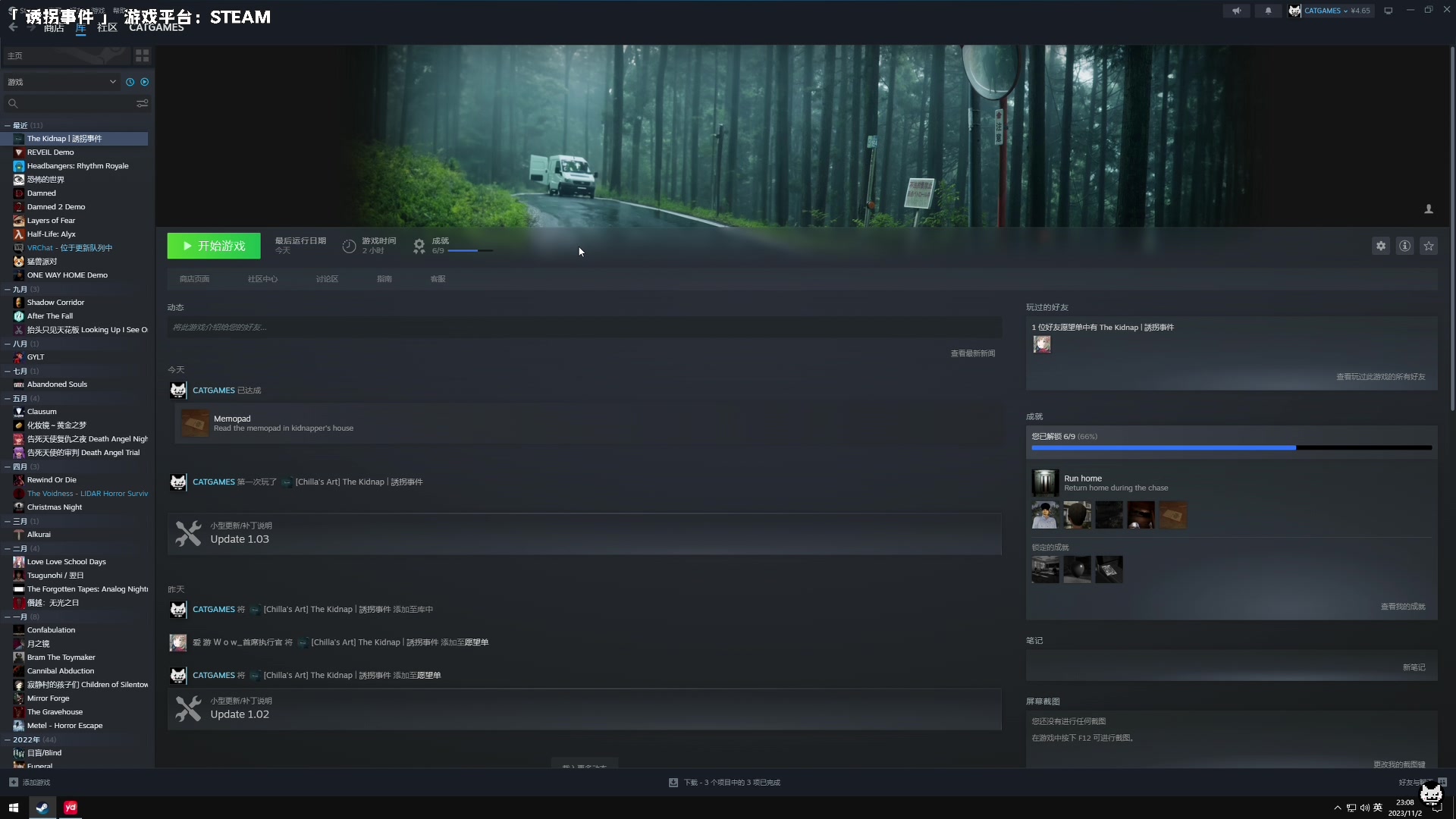
Task: Open advanced library filter settings icon
Action: [142, 103]
